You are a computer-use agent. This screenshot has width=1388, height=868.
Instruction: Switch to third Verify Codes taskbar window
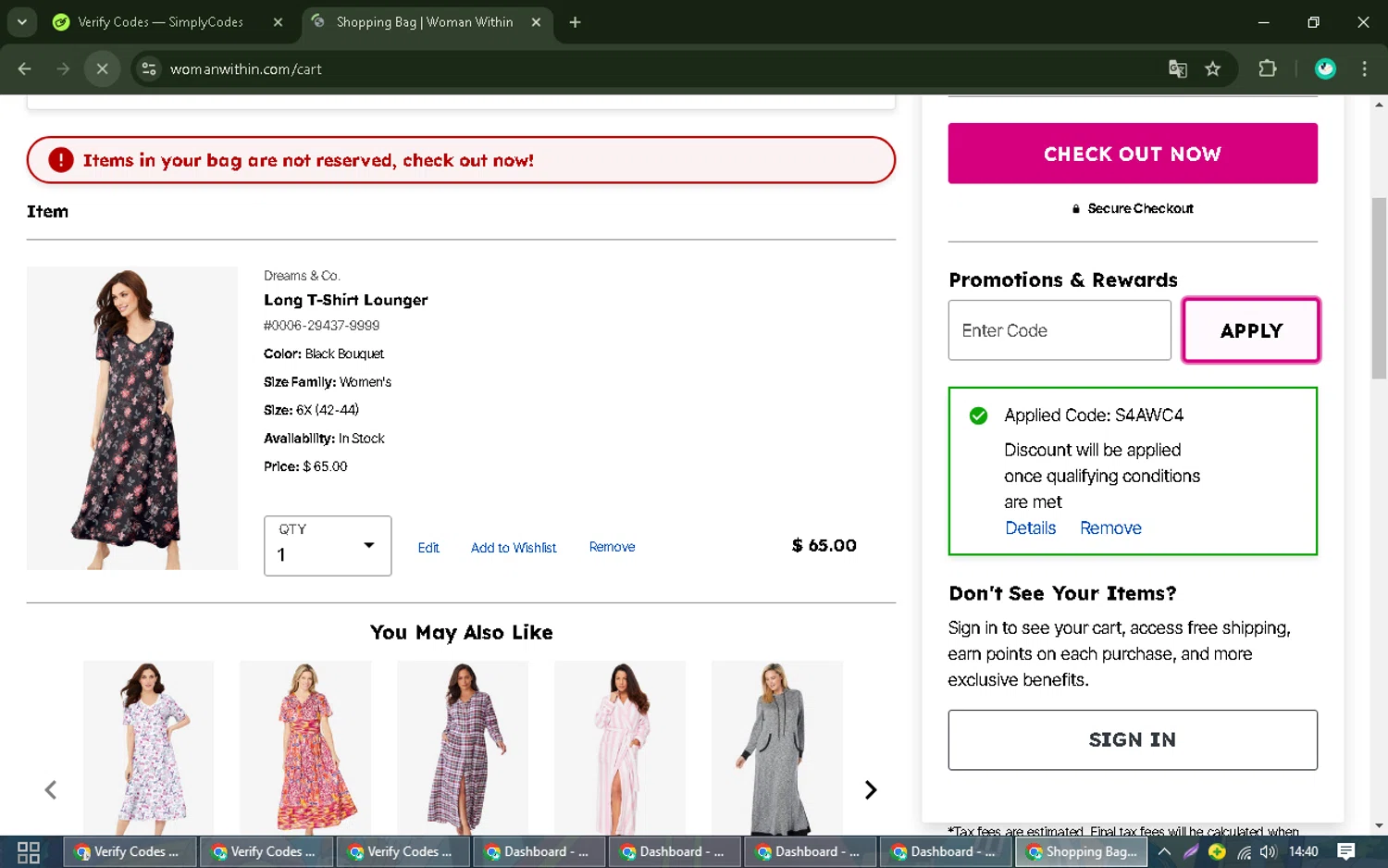click(403, 852)
